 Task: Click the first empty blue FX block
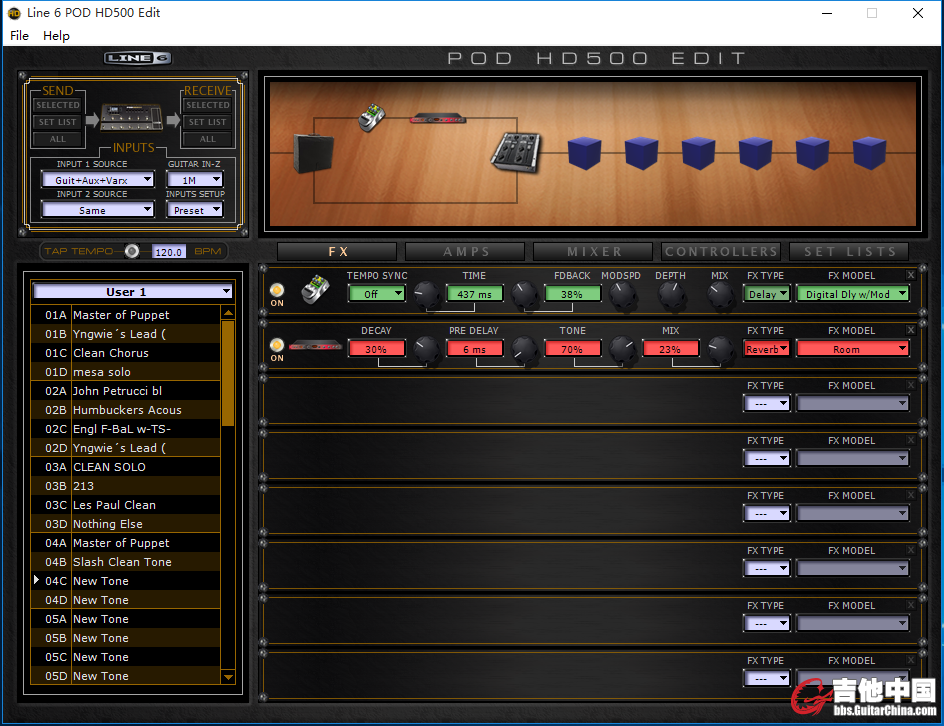[583, 153]
